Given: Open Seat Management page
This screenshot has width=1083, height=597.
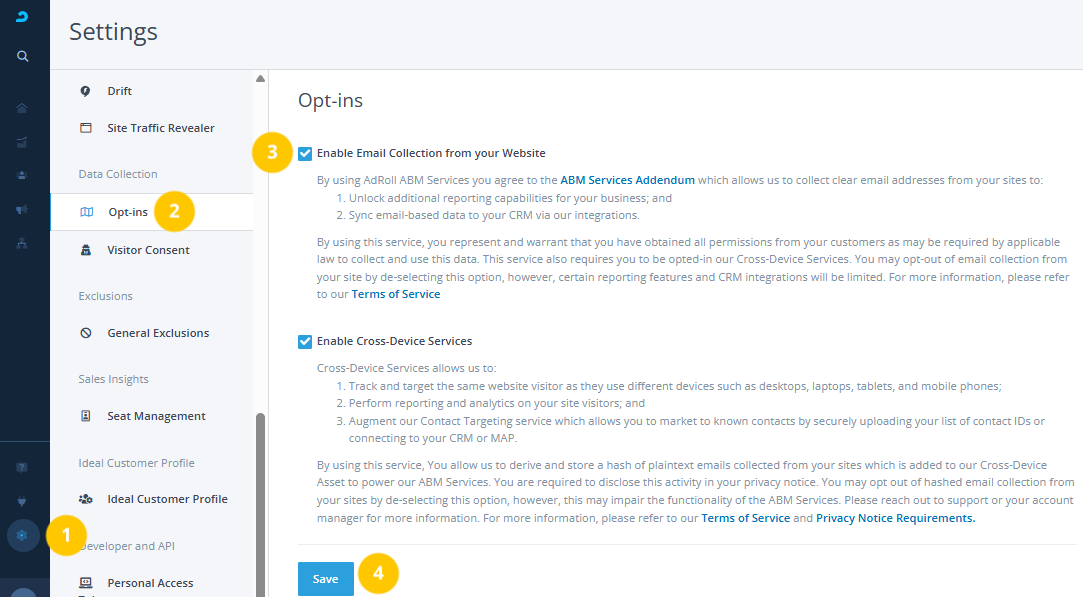Looking at the screenshot, I should 156,416.
